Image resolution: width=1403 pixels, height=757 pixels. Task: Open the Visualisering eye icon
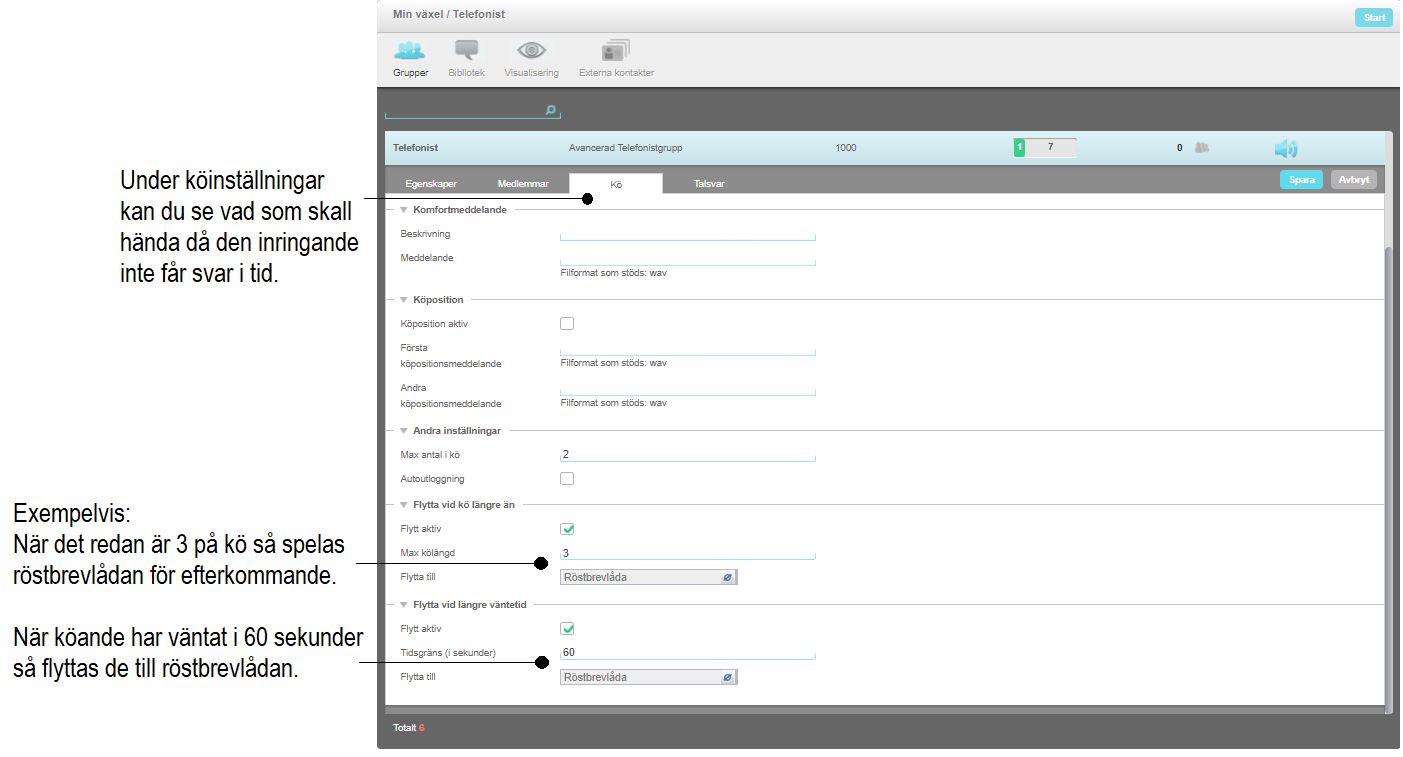531,50
